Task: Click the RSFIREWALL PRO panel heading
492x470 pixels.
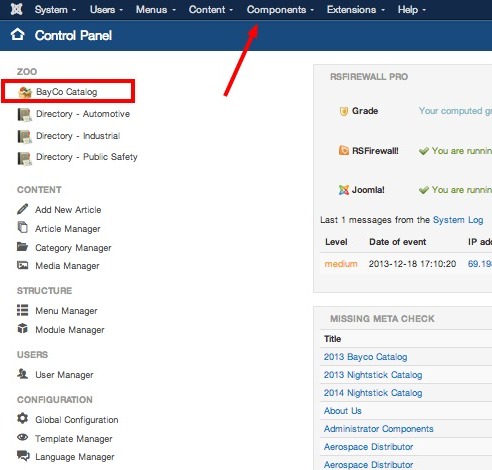Action: [x=369, y=77]
